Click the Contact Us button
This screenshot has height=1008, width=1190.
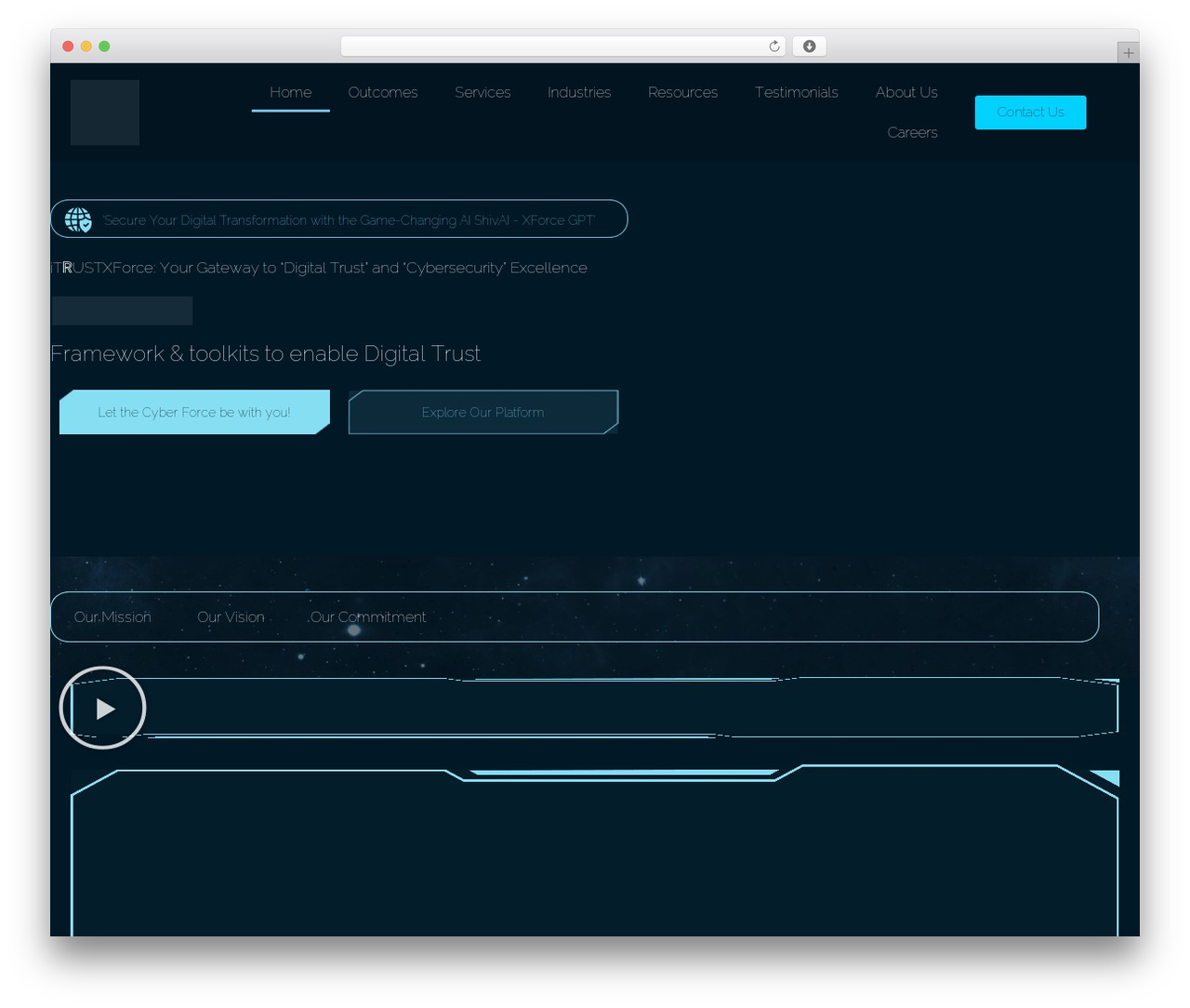click(x=1030, y=113)
